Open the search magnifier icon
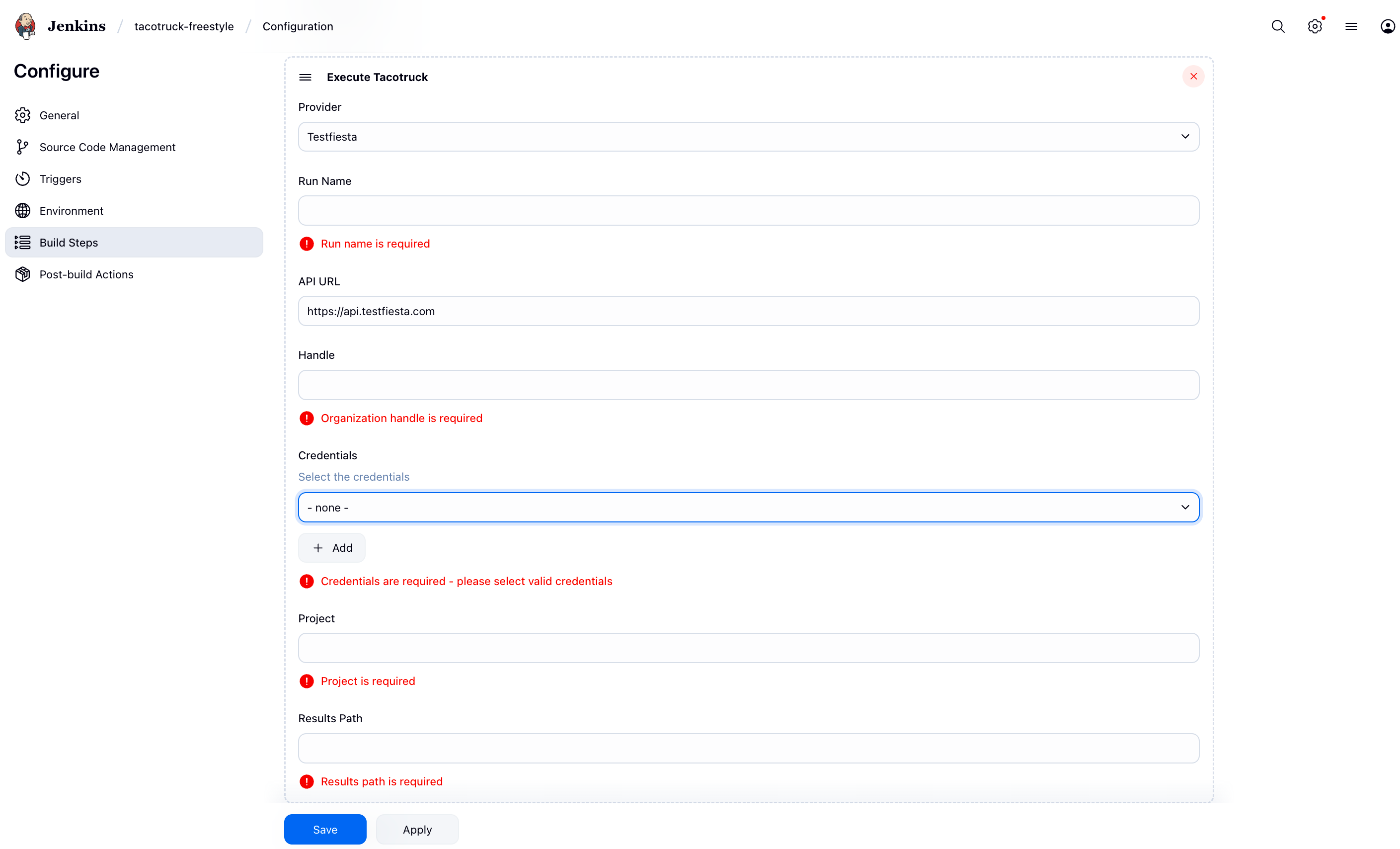Image resolution: width=1400 pixels, height=849 pixels. point(1278,26)
